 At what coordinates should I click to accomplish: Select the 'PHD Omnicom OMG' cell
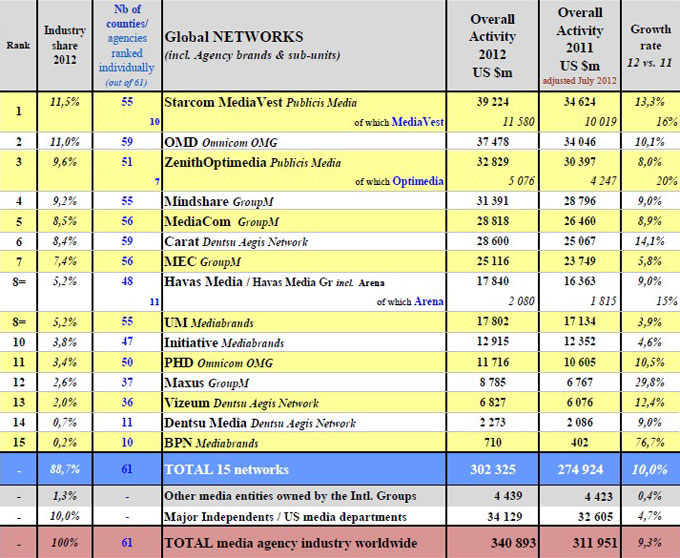[x=219, y=362]
